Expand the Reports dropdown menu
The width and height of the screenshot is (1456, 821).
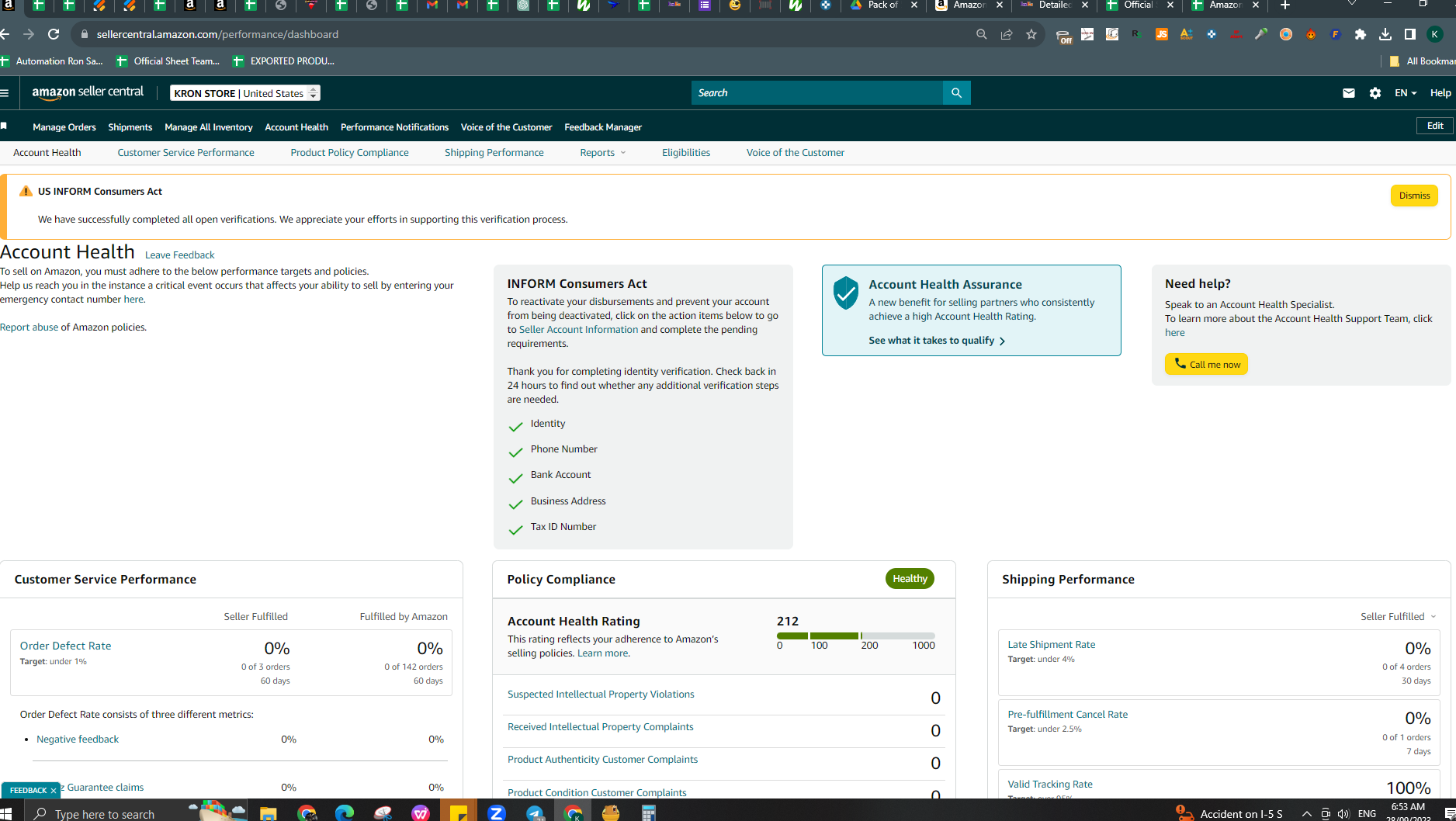603,153
